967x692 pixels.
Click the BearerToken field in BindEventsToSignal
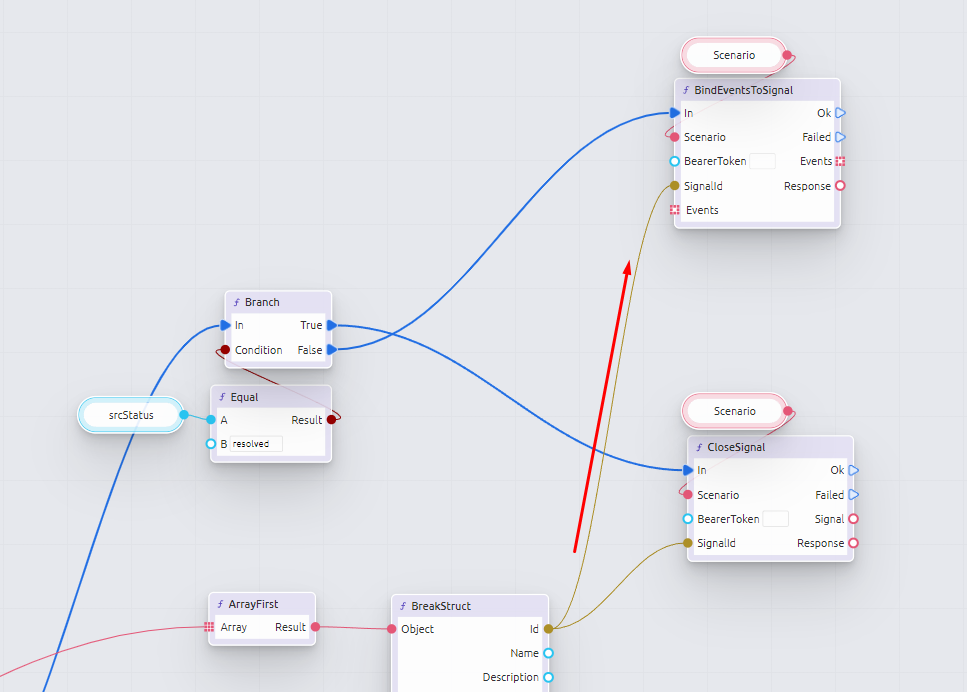click(762, 161)
